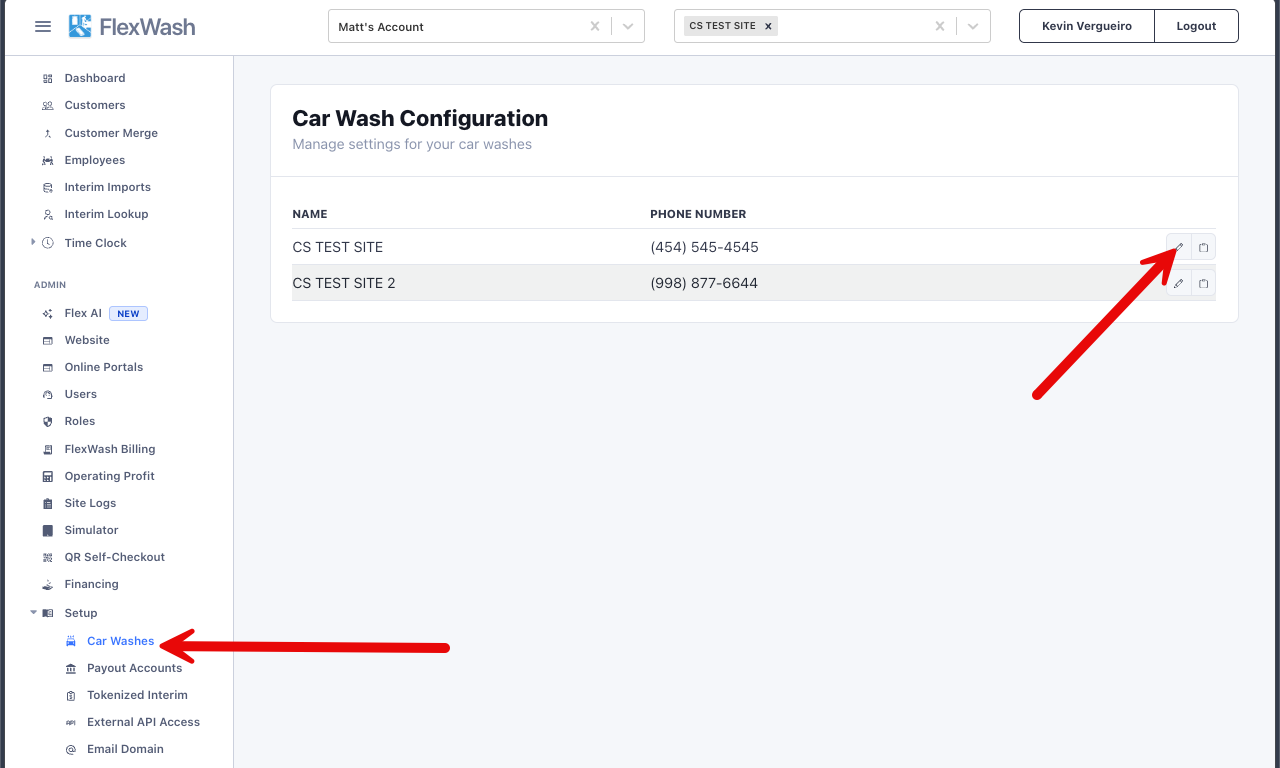Expand the Time Clock section

point(33,242)
